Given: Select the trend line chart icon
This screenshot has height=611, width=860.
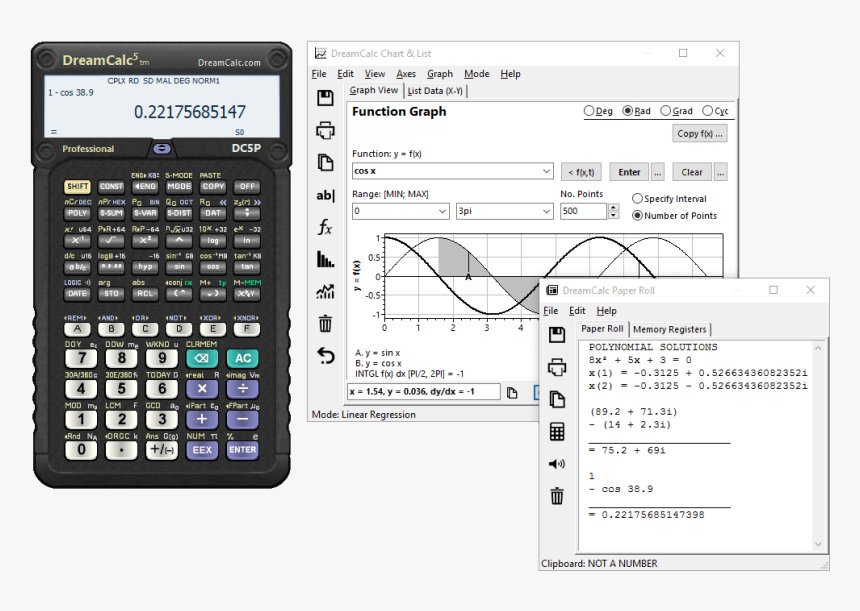Looking at the screenshot, I should coord(325,291).
